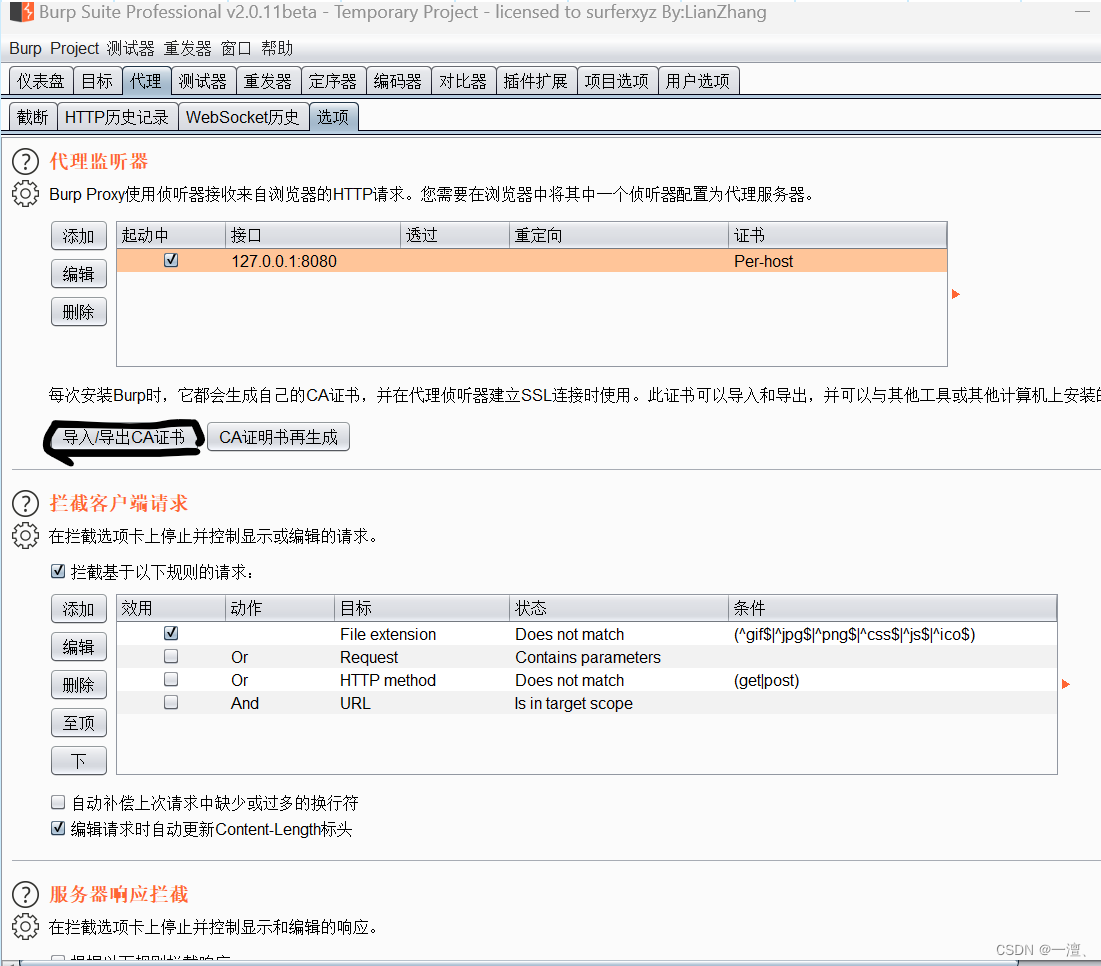Select the 代理 tab

coord(146,81)
